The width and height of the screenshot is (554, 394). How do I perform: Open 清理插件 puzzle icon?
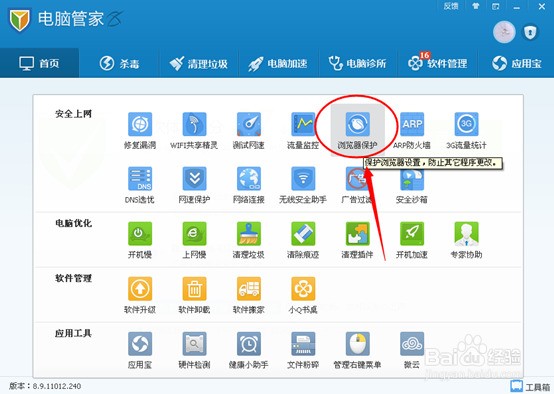click(358, 234)
